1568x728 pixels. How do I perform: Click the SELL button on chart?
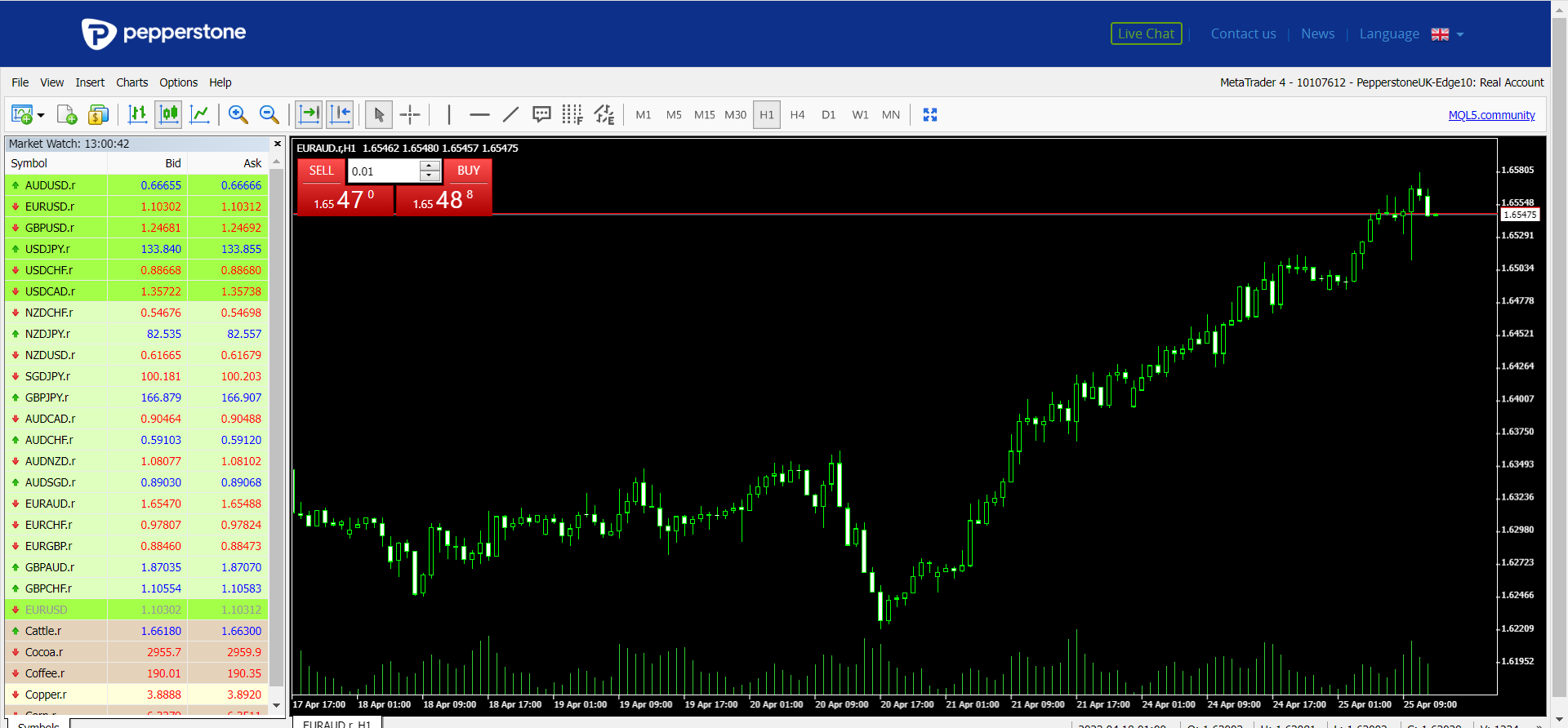tap(321, 171)
